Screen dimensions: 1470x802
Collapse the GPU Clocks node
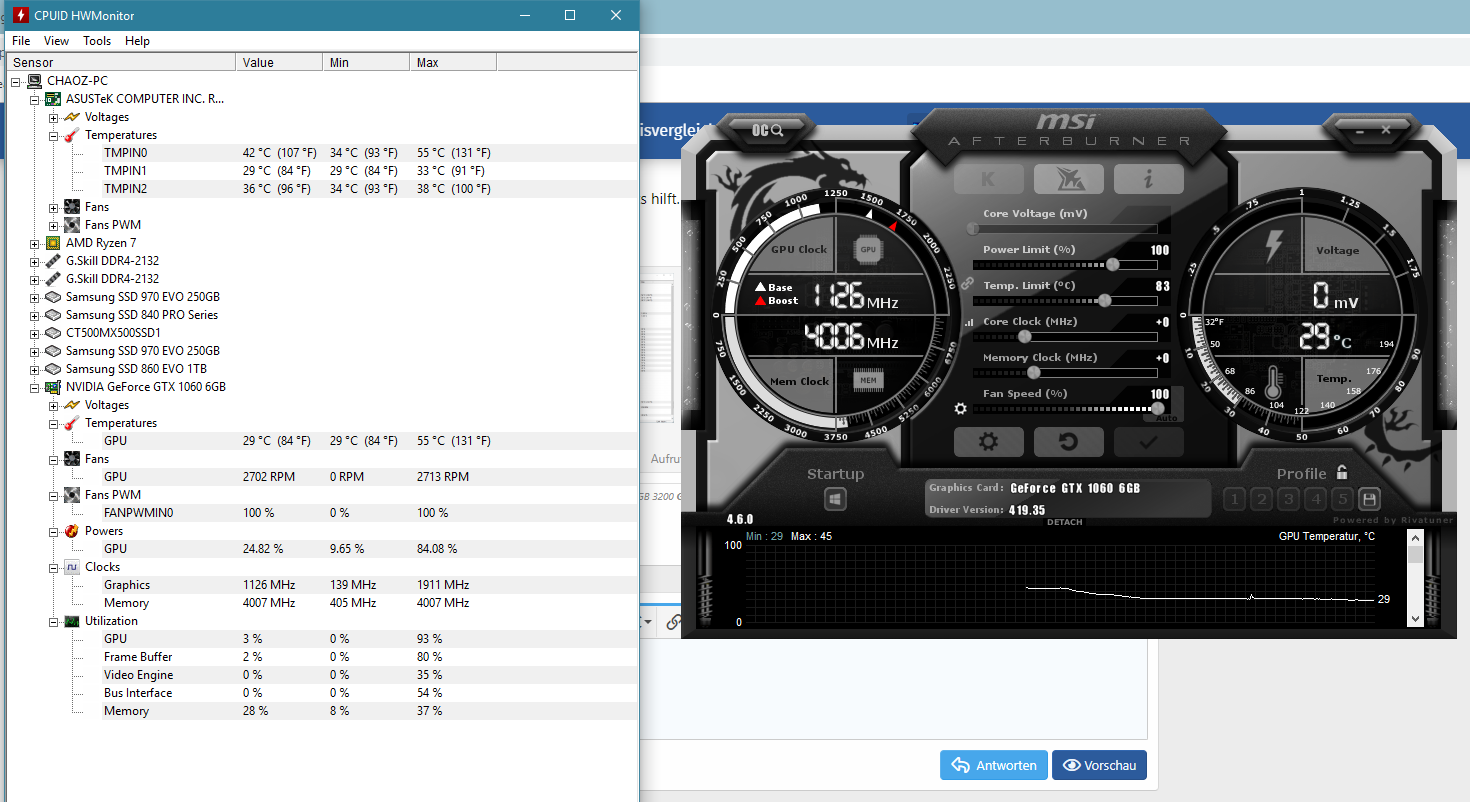point(53,567)
